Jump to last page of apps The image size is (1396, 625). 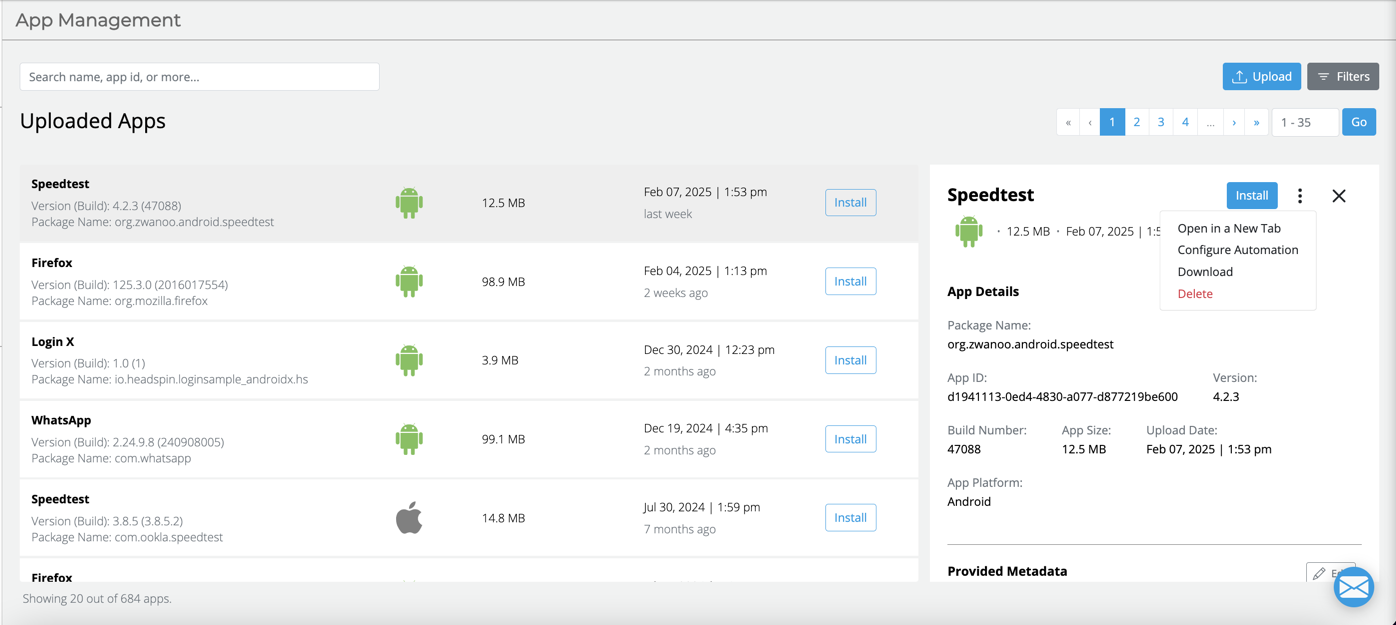click(1257, 122)
